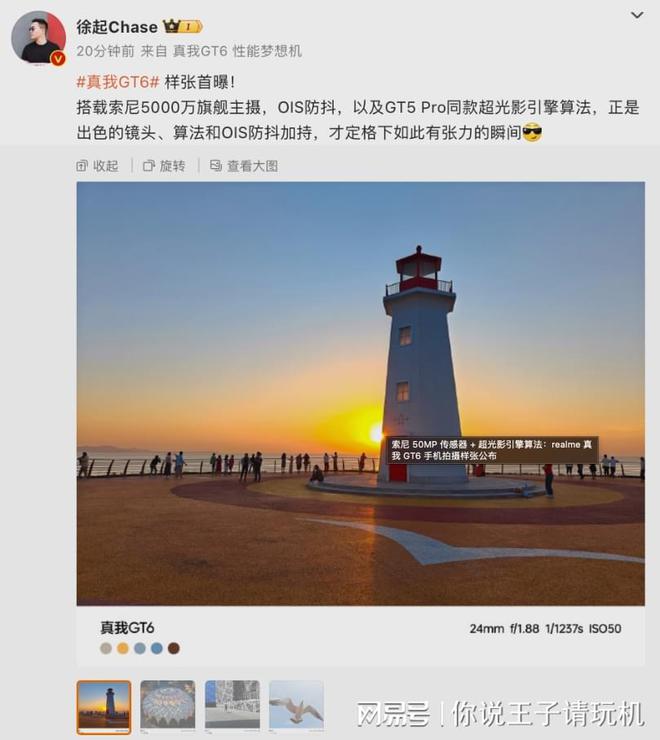Select the third street-scene thumbnail
The width and height of the screenshot is (660, 740).
(232, 706)
